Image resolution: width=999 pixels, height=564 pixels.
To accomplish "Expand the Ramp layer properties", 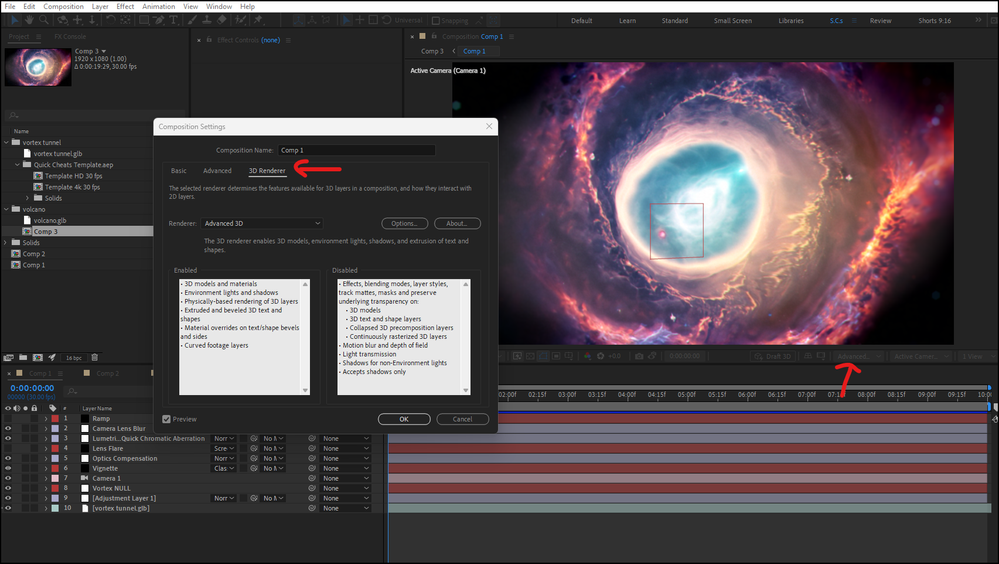I will click(46, 419).
